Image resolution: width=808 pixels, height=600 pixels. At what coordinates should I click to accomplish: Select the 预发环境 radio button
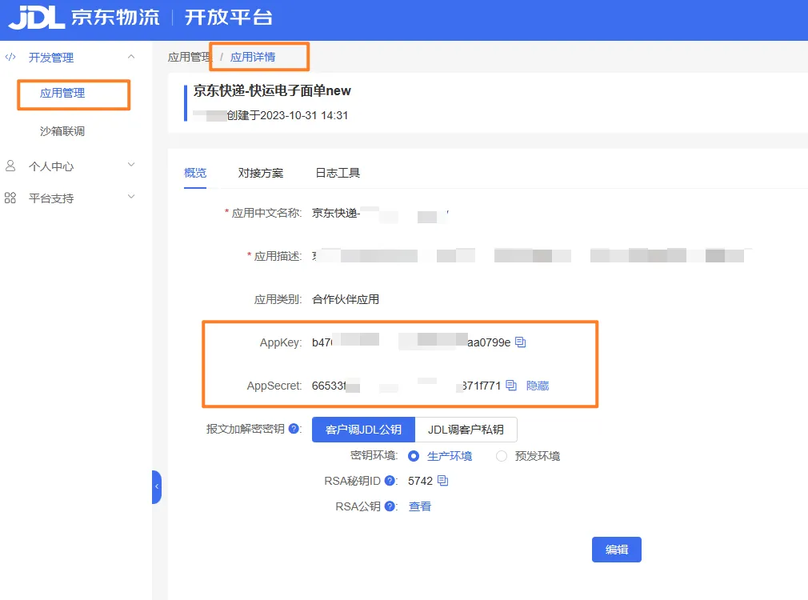point(502,456)
